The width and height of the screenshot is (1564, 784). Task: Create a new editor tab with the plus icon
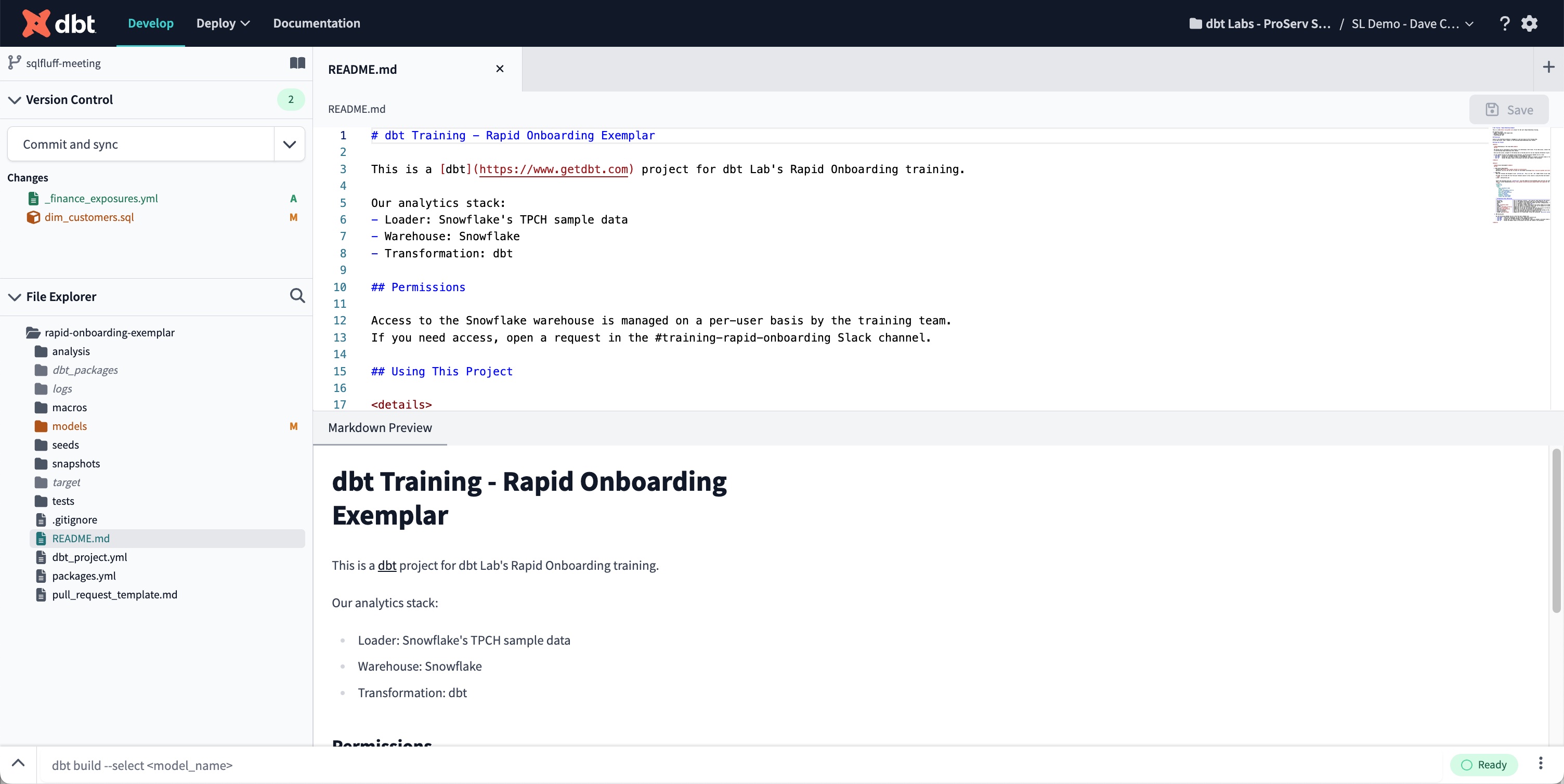point(1549,67)
